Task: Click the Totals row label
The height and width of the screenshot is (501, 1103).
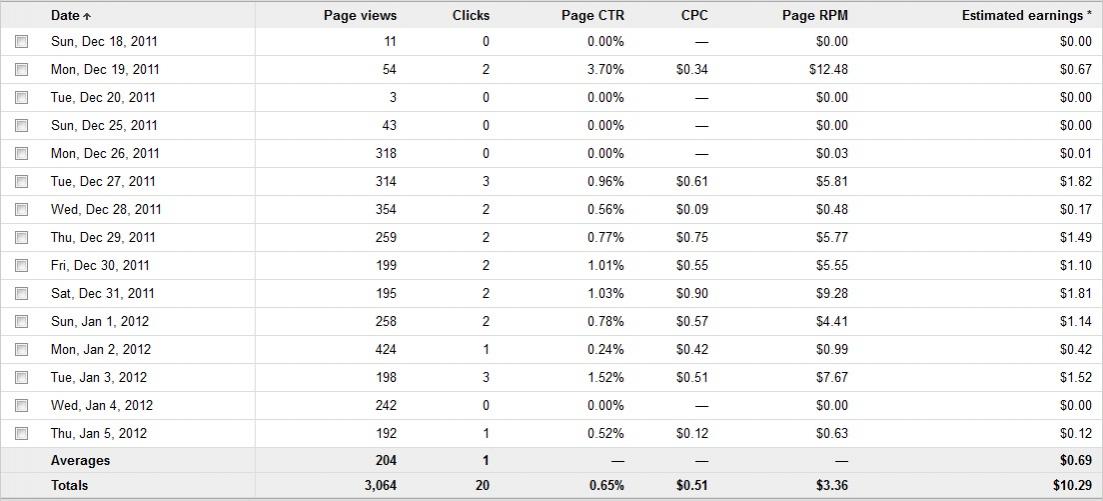Action: (70, 486)
